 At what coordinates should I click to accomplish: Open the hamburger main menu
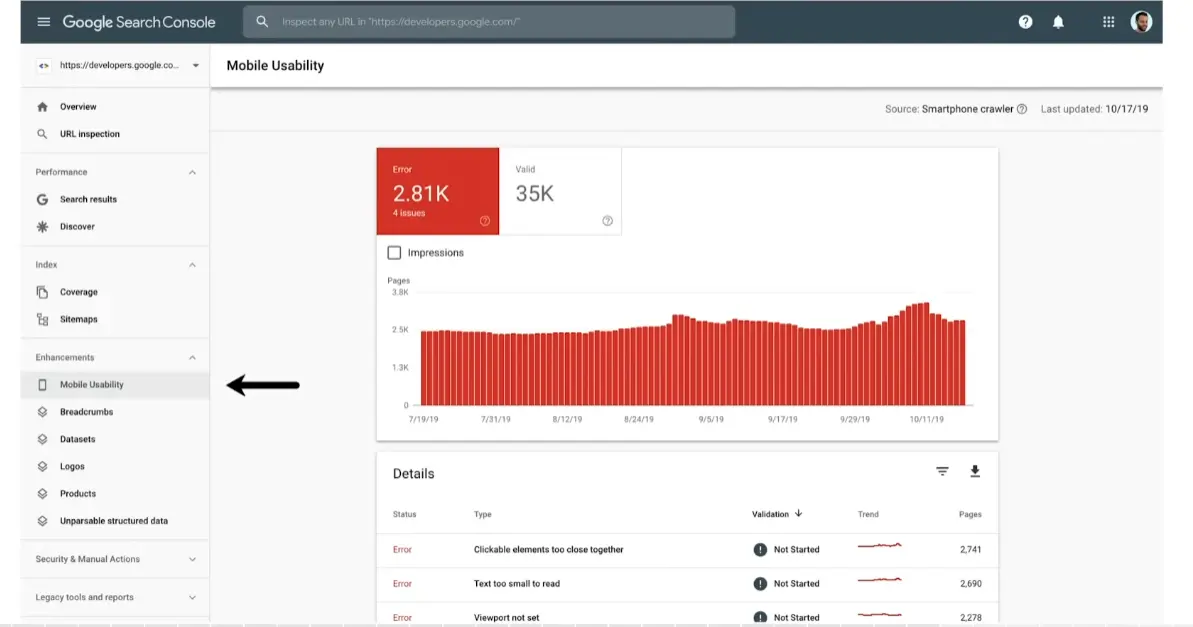pyautogui.click(x=43, y=22)
